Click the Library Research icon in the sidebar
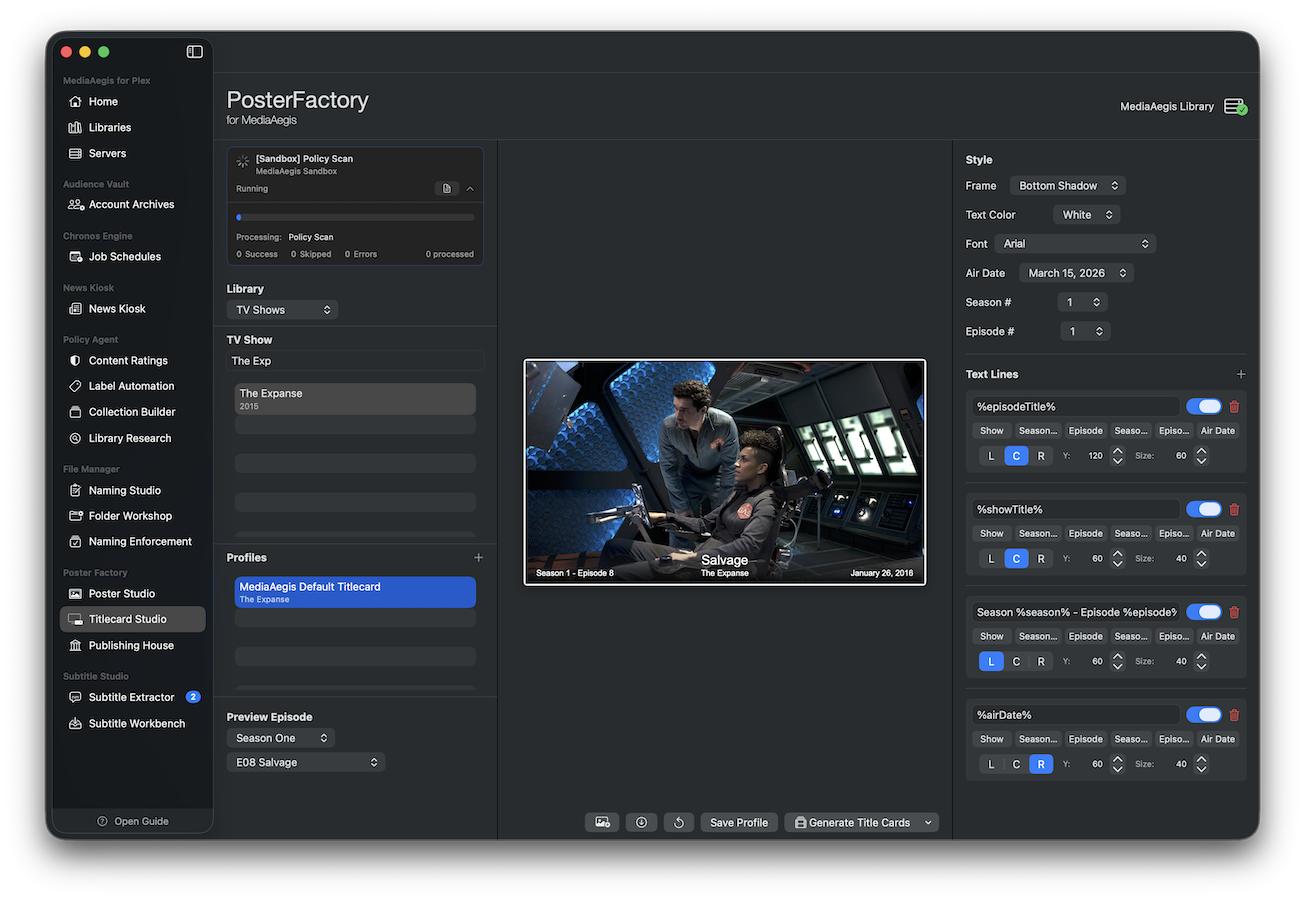The image size is (1305, 900). [75, 438]
